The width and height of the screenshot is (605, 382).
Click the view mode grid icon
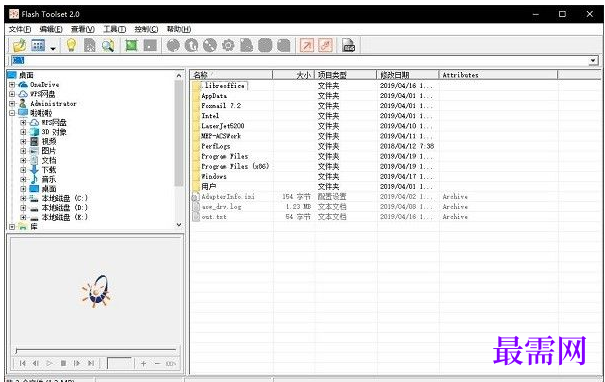38,46
